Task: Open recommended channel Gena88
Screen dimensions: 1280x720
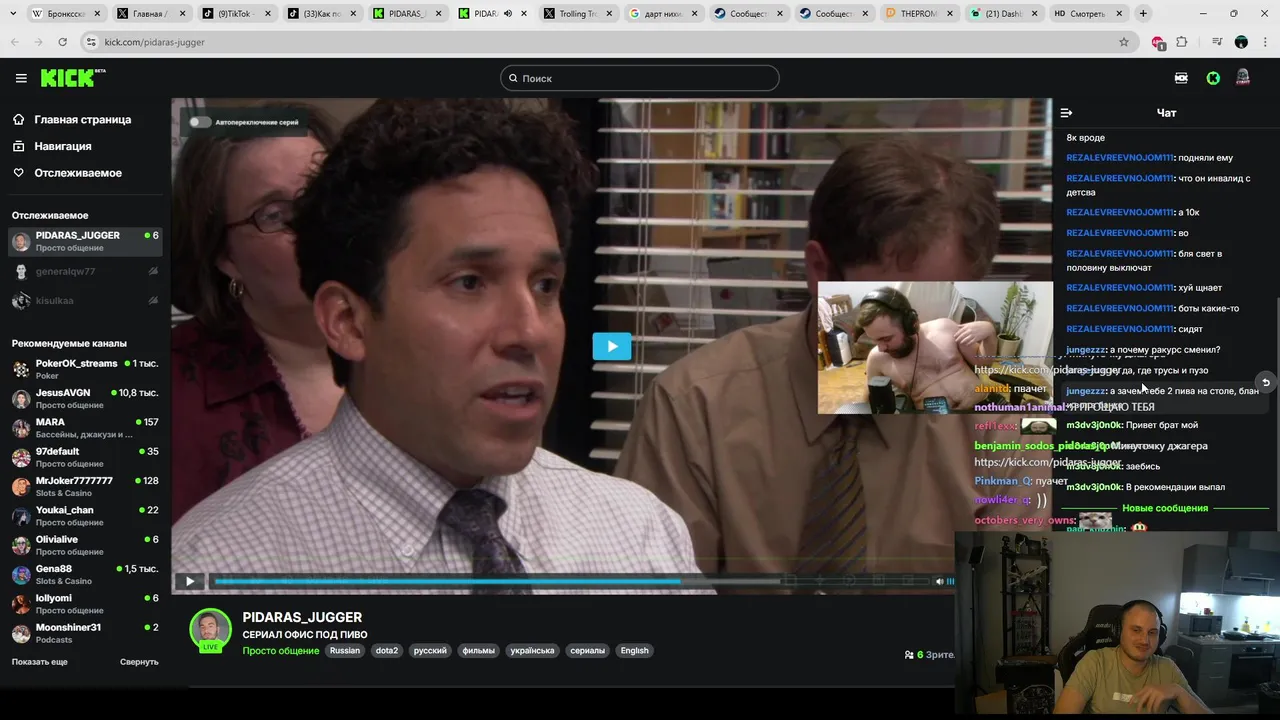Action: 85,574
